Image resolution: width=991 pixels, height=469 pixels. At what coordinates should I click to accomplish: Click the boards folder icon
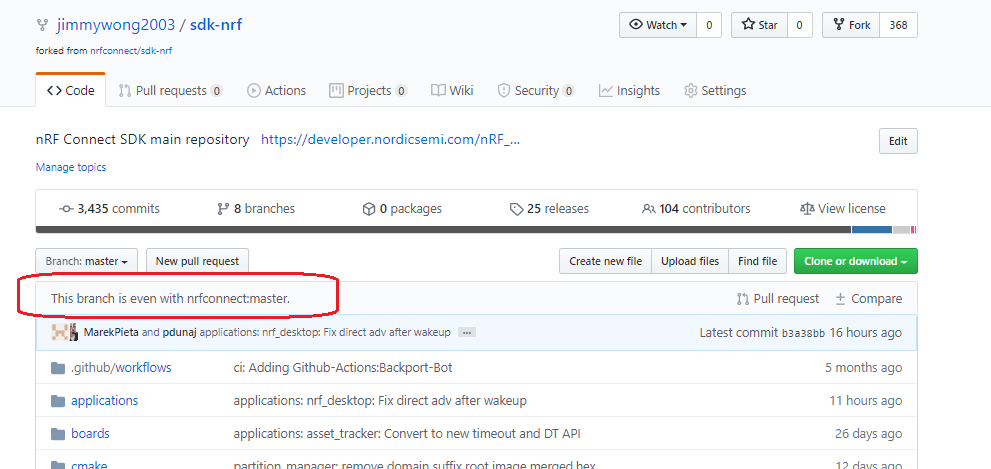pyautogui.click(x=57, y=434)
